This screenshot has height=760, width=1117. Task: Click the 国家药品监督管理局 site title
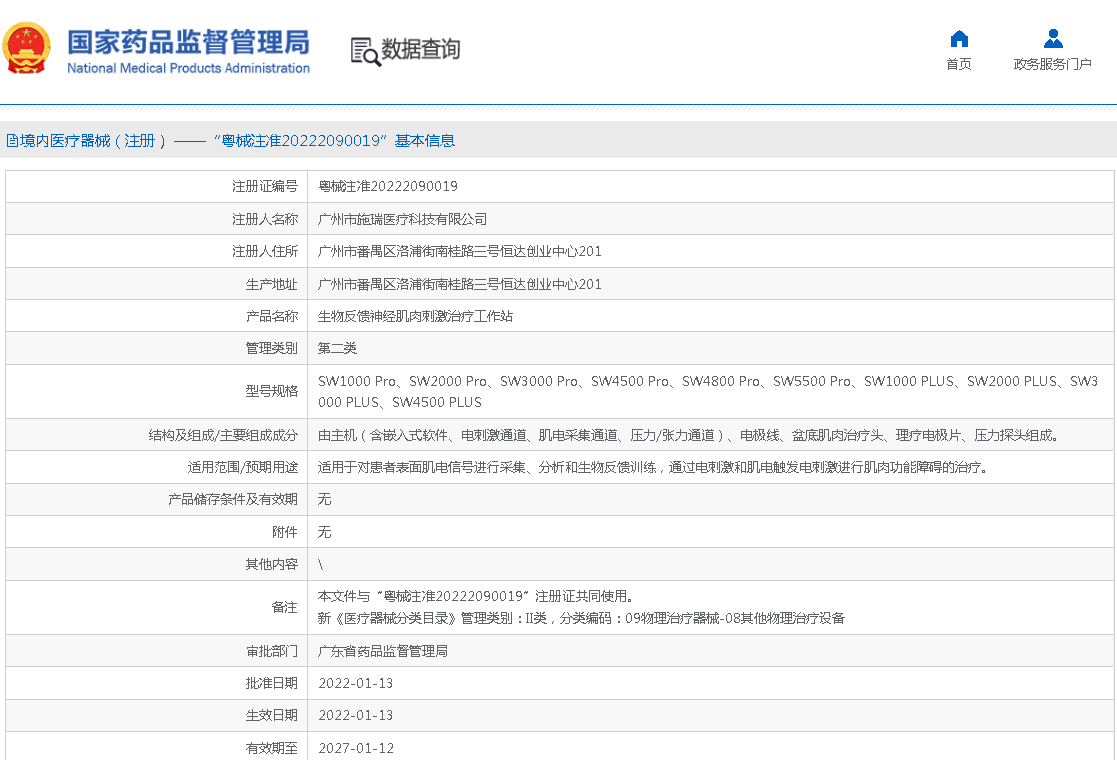(188, 42)
